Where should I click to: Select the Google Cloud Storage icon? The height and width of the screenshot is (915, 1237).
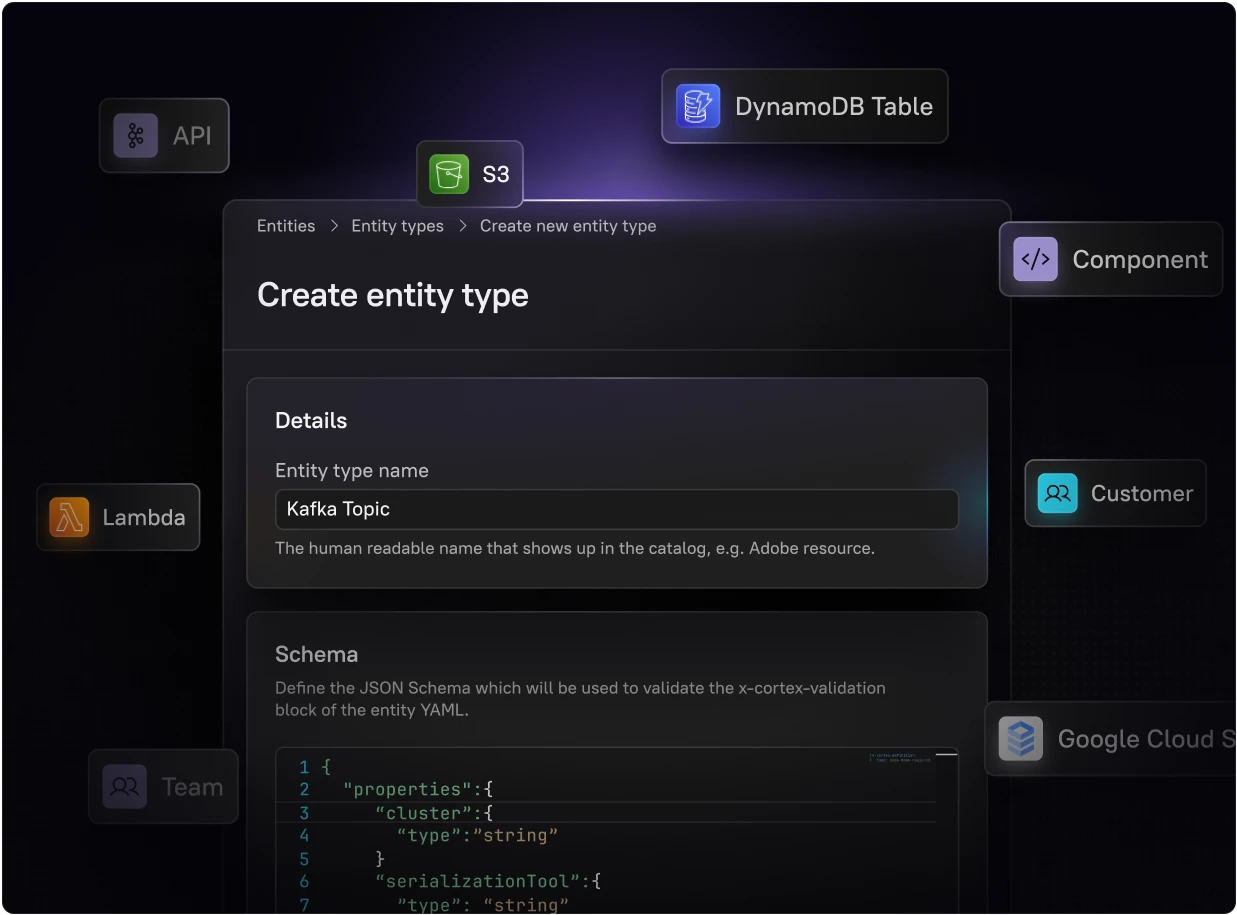(1020, 739)
